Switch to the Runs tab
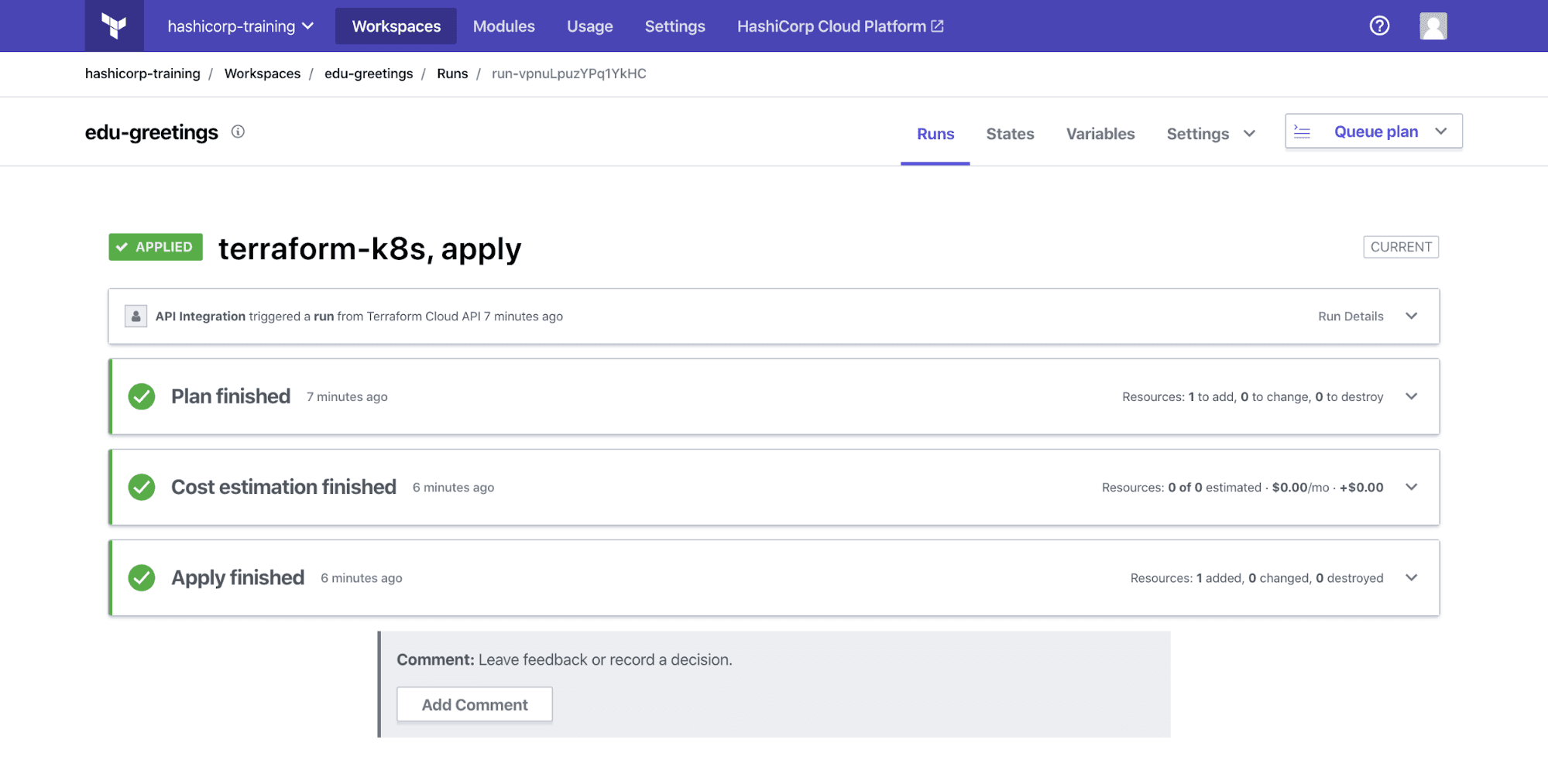The height and width of the screenshot is (784, 1548). [x=935, y=134]
